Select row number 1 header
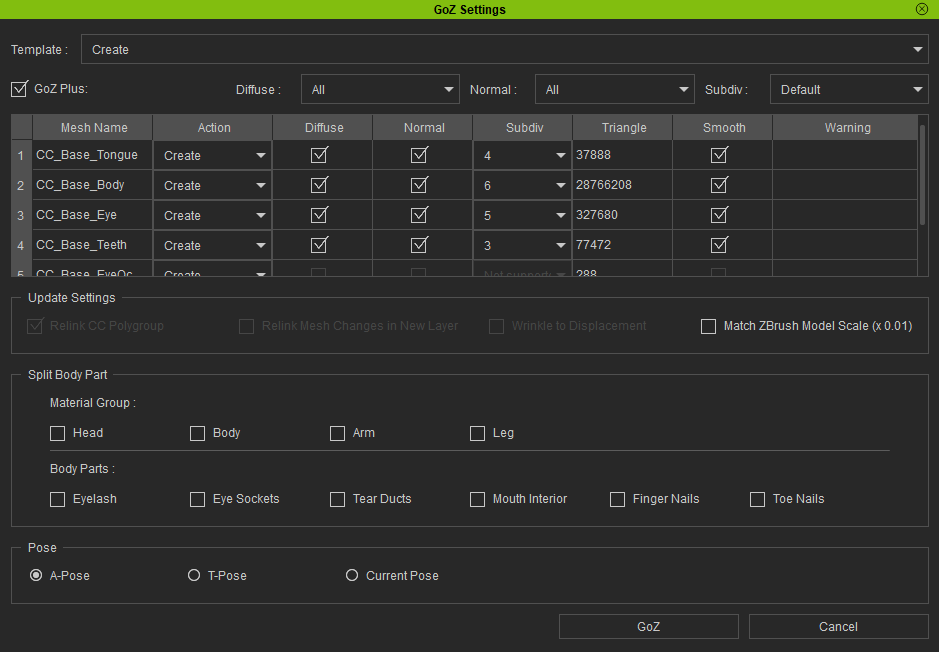The height and width of the screenshot is (652, 939). [x=21, y=156]
